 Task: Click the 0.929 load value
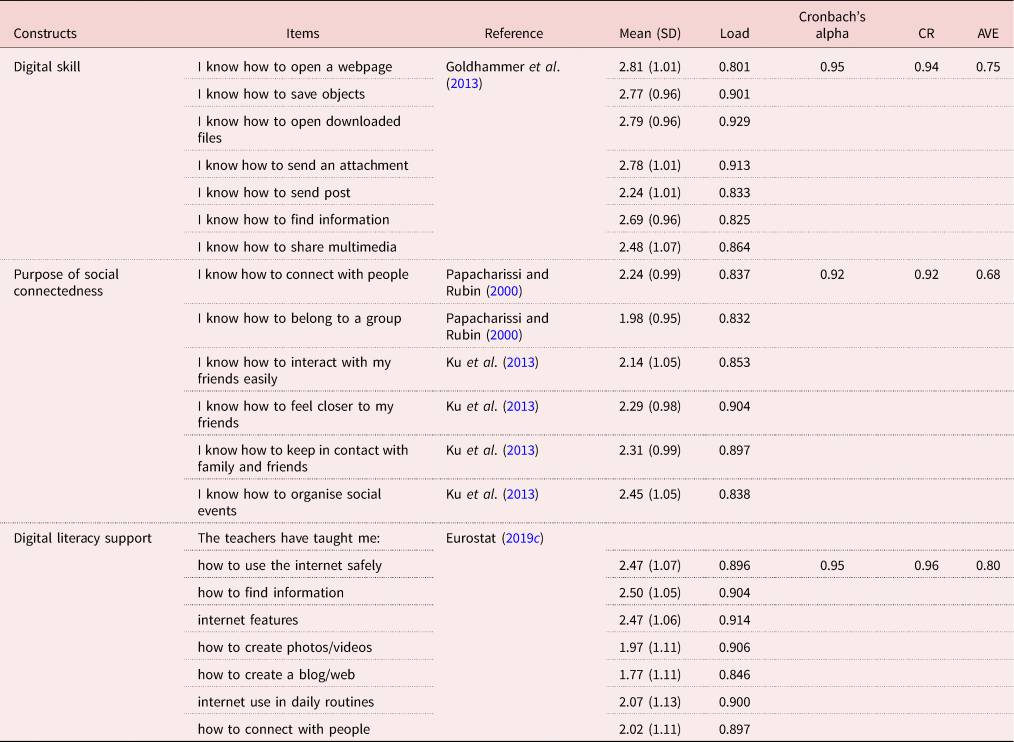734,121
